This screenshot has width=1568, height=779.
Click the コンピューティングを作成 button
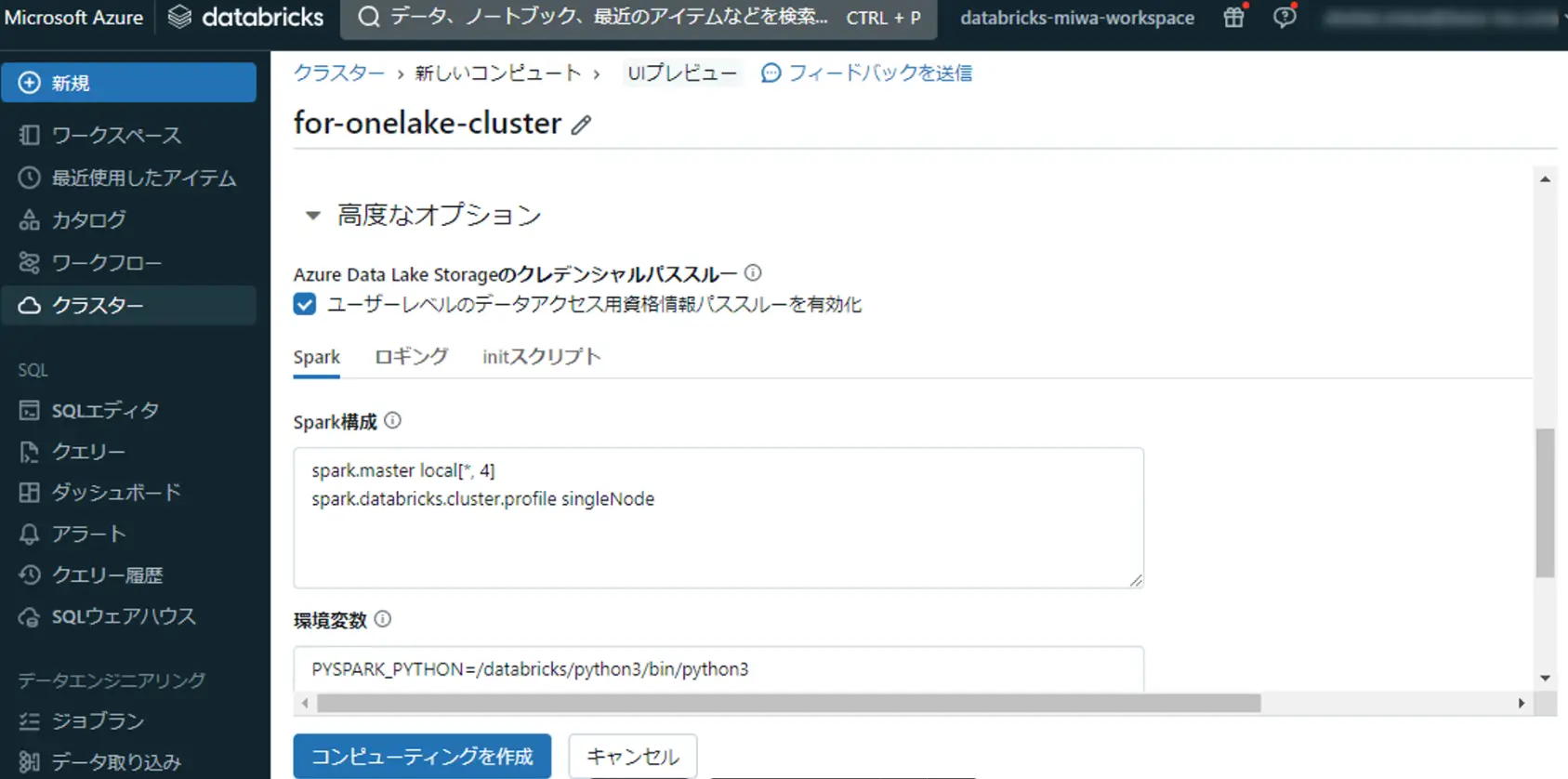tap(422, 757)
